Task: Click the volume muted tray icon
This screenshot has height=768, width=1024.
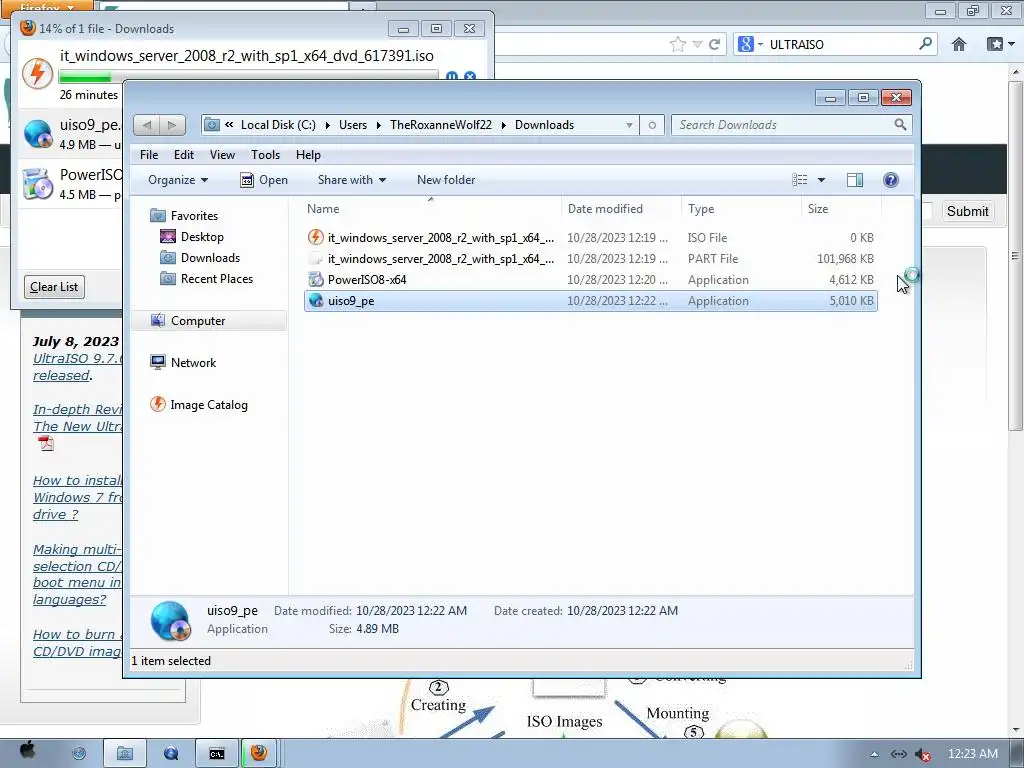Action: click(x=923, y=754)
